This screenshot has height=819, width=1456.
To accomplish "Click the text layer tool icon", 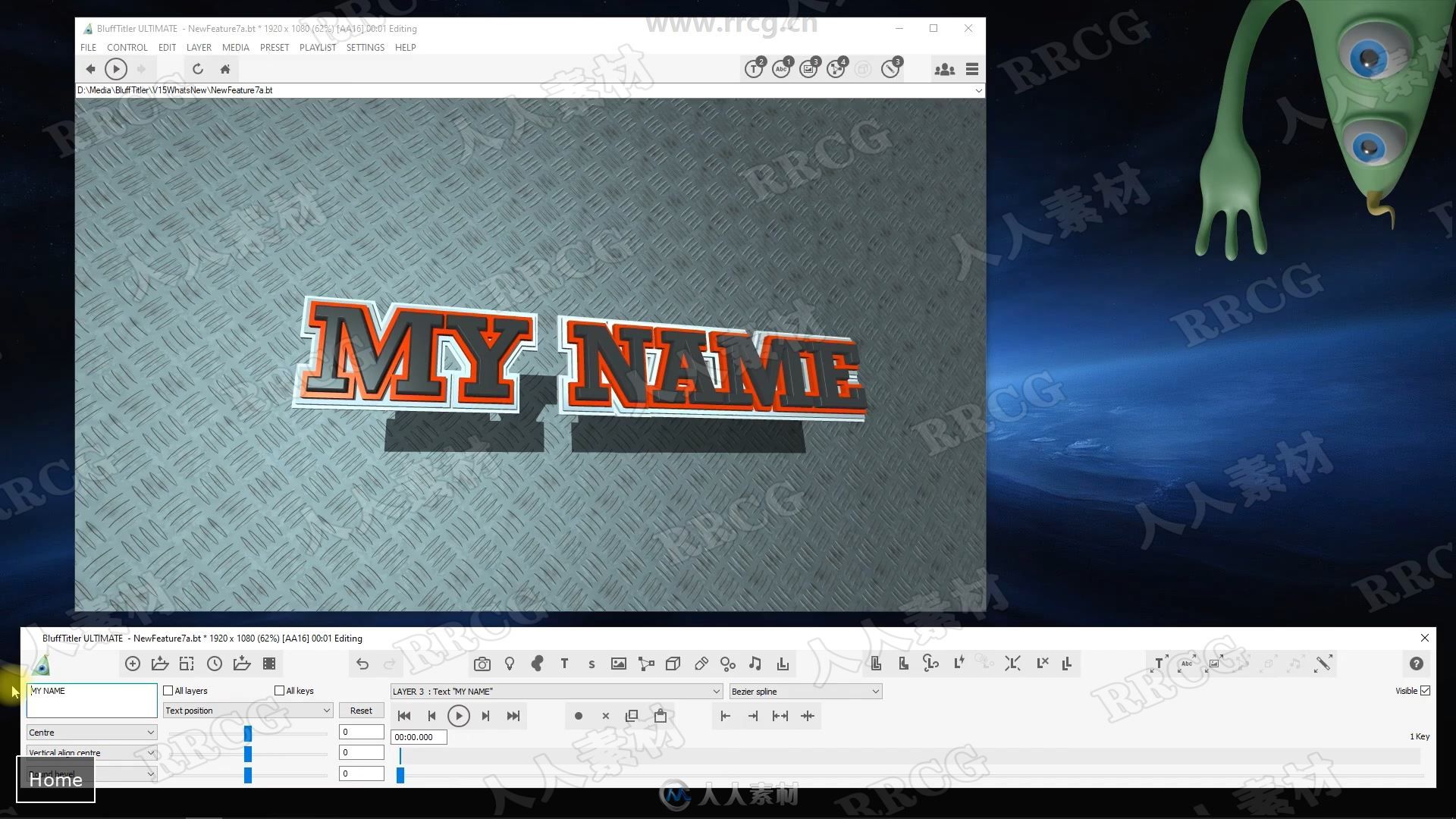I will (564, 663).
